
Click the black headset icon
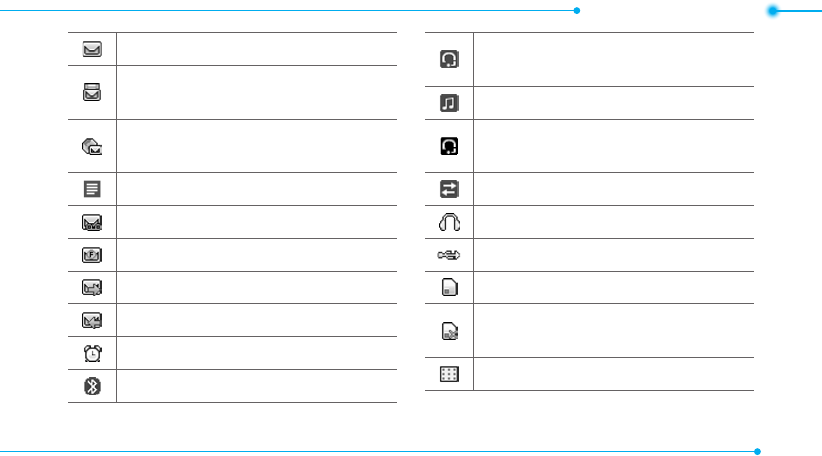click(x=449, y=146)
